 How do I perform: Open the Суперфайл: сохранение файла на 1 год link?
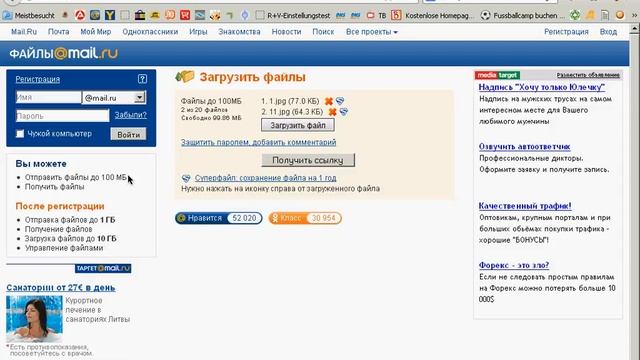click(265, 178)
